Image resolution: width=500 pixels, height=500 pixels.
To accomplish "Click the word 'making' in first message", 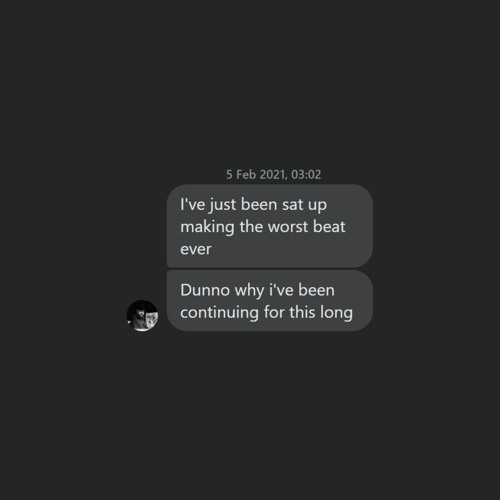I will pyautogui.click(x=207, y=228).
